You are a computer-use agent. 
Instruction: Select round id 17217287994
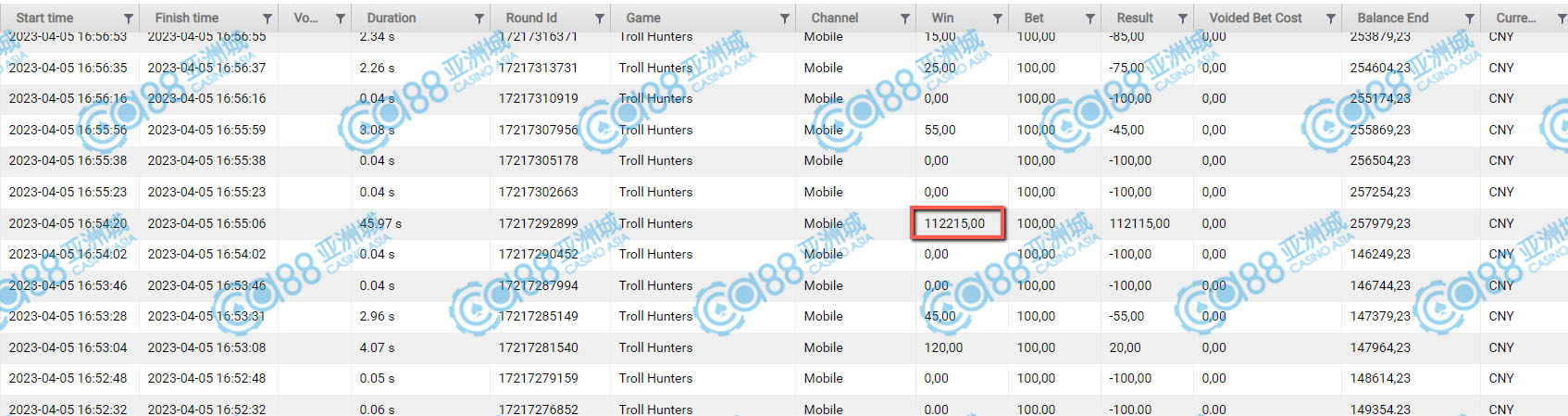(538, 285)
